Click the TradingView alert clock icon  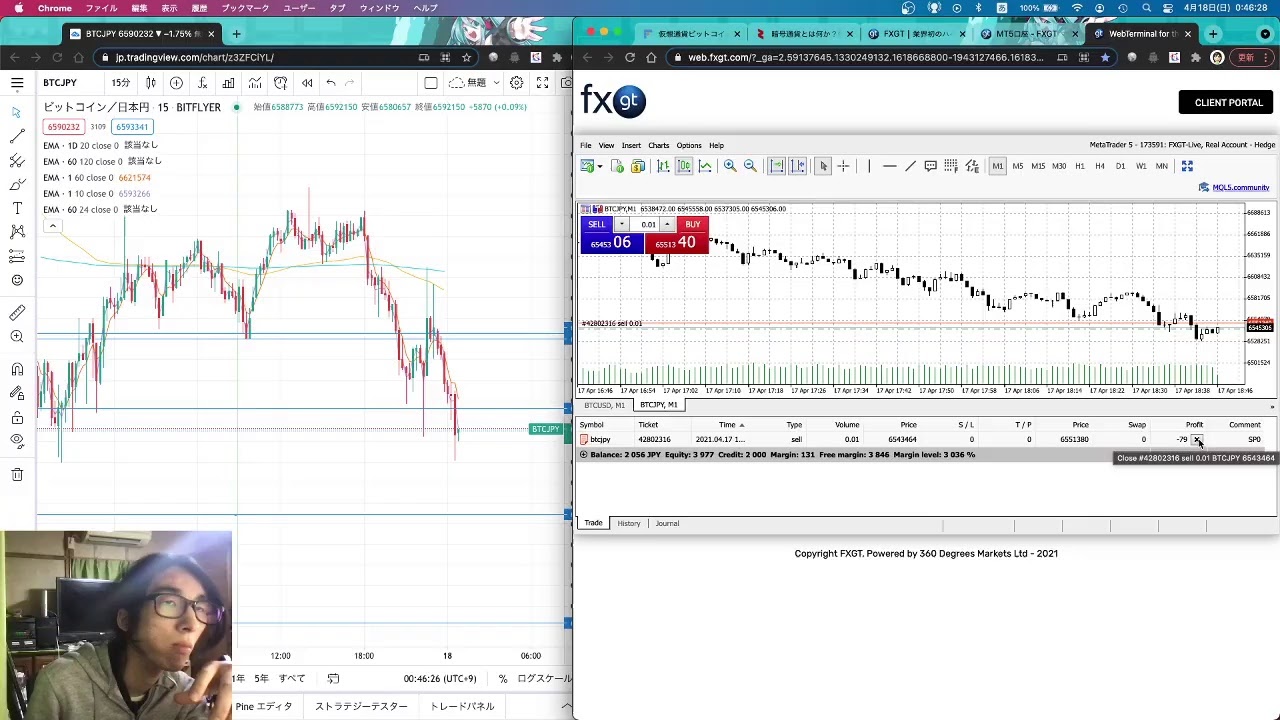click(281, 83)
